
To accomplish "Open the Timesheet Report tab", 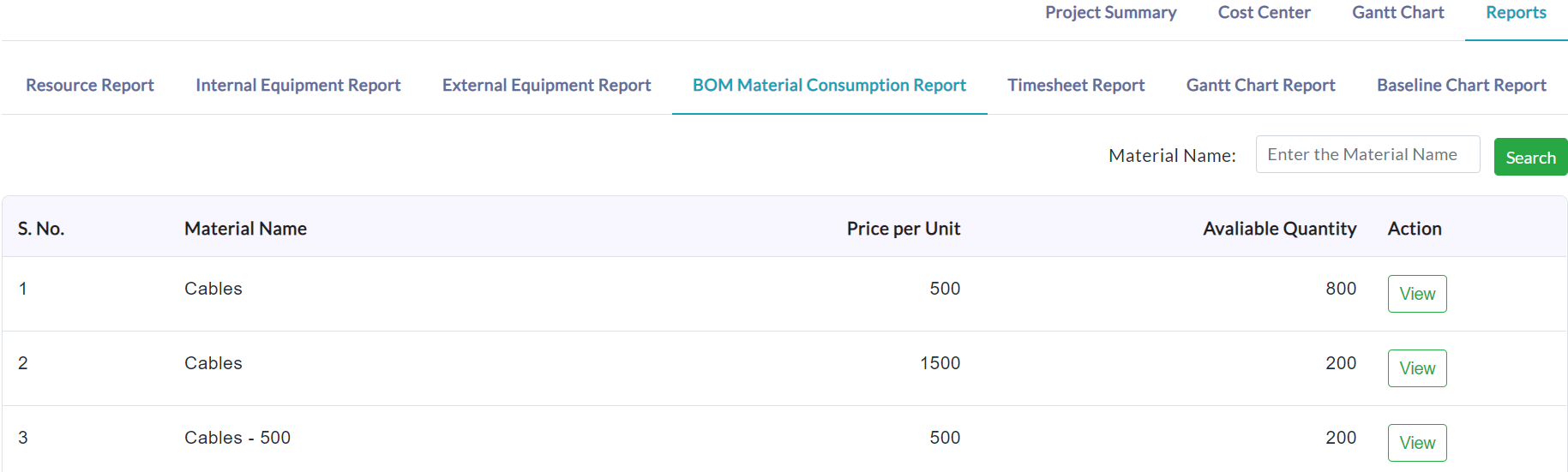I will (x=1076, y=86).
